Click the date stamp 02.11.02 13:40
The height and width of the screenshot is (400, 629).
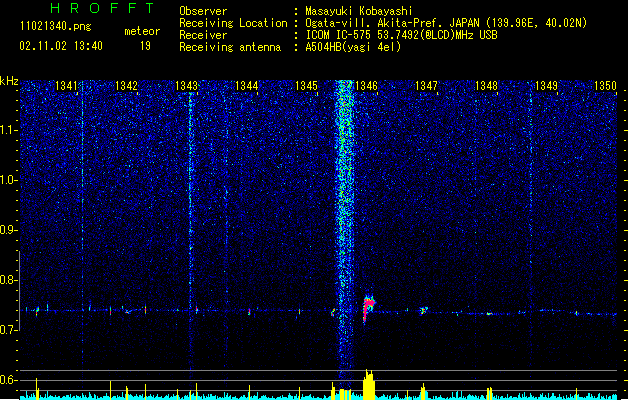(x=61, y=46)
